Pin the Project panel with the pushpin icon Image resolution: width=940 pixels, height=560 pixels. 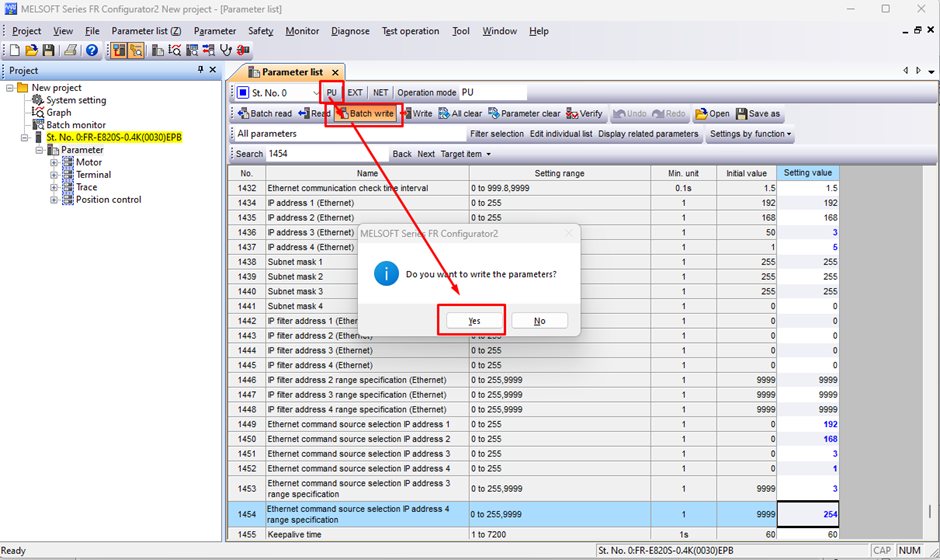click(x=200, y=70)
